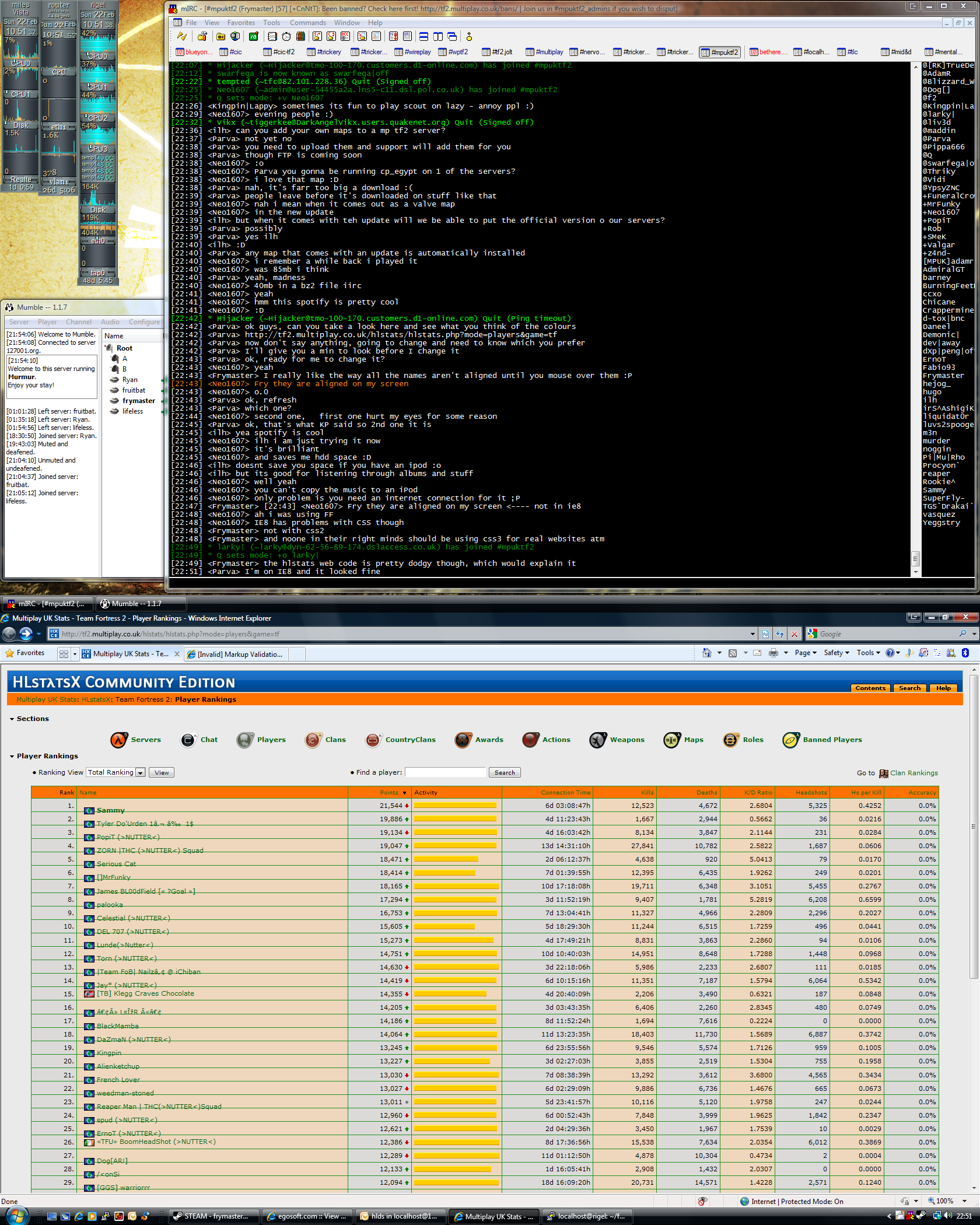Click the Roles section icon

click(x=730, y=740)
